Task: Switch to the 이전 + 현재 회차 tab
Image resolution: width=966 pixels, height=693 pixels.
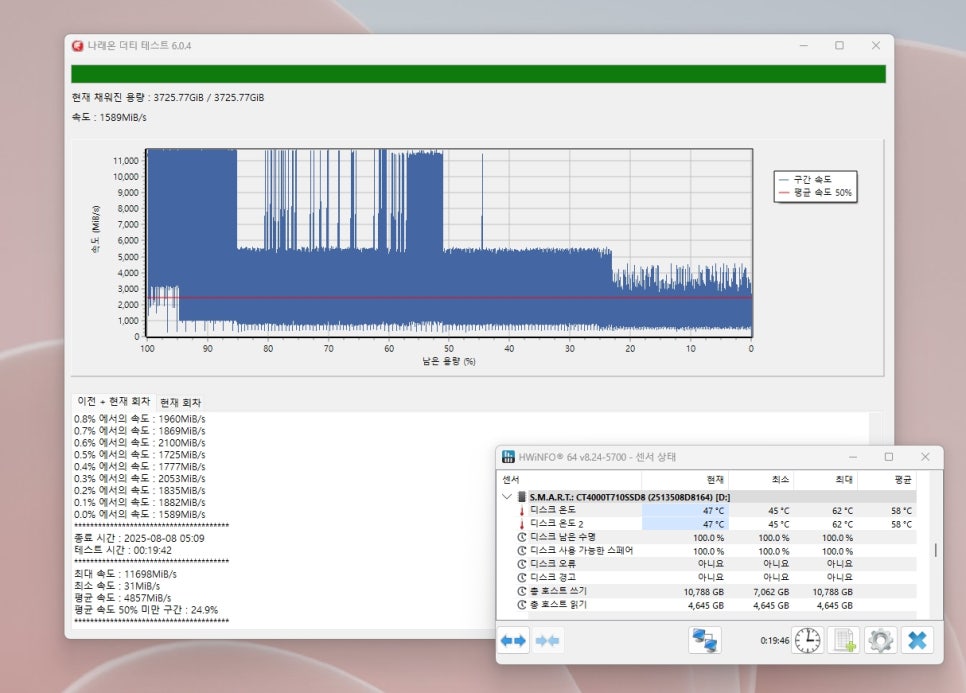Action: point(113,402)
